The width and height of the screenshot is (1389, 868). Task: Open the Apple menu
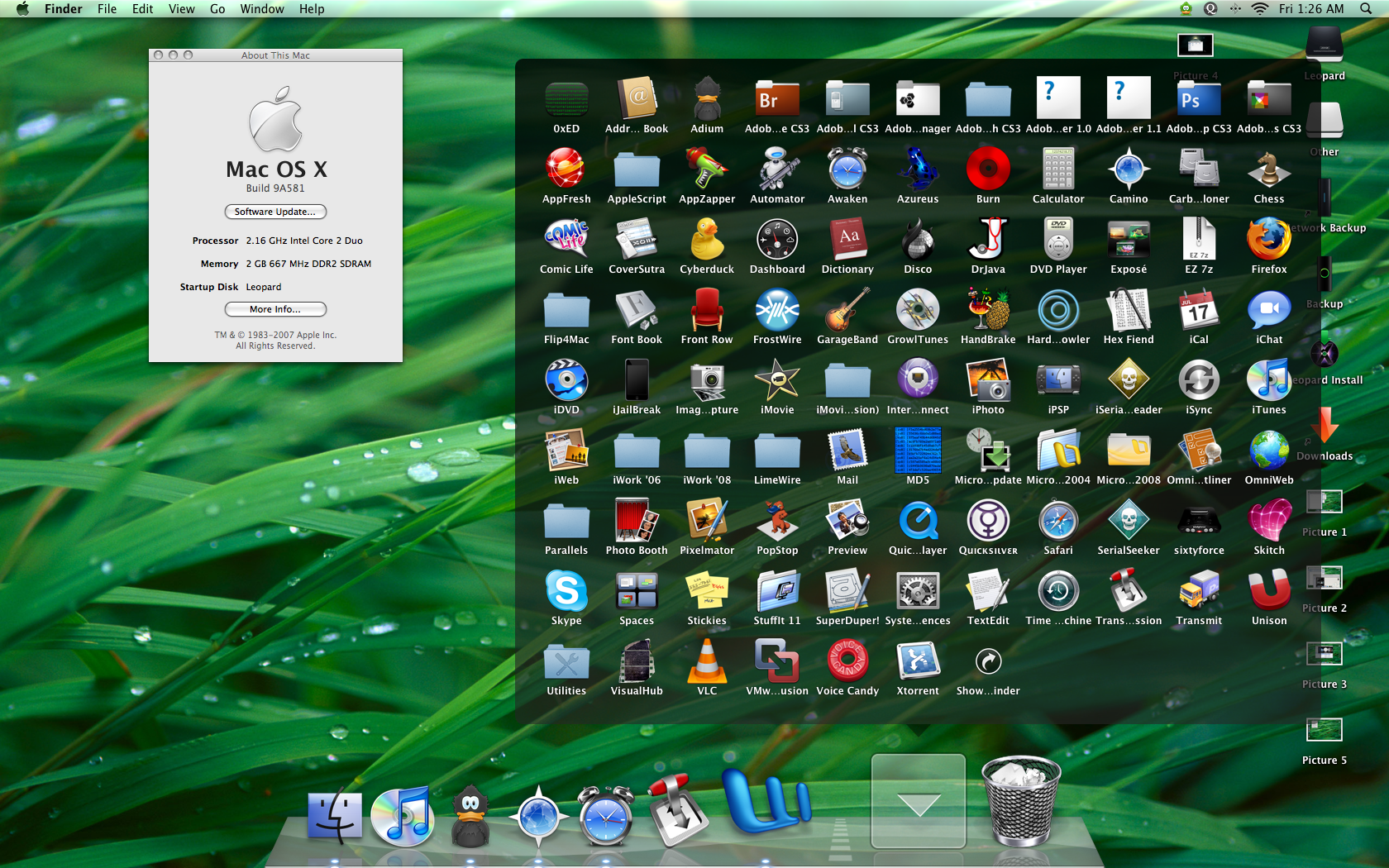click(x=22, y=9)
